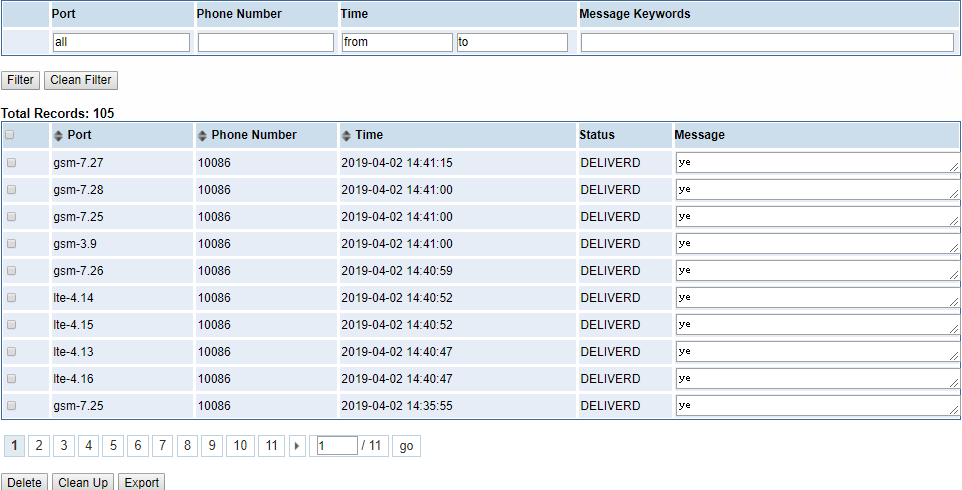Focus the Message Keywords filter field
962x490 pixels.
coord(767,42)
